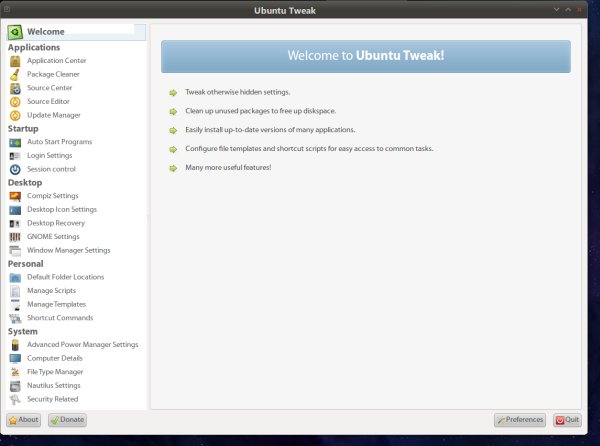Open Preferences
This screenshot has height=446, width=600.
tap(520, 420)
